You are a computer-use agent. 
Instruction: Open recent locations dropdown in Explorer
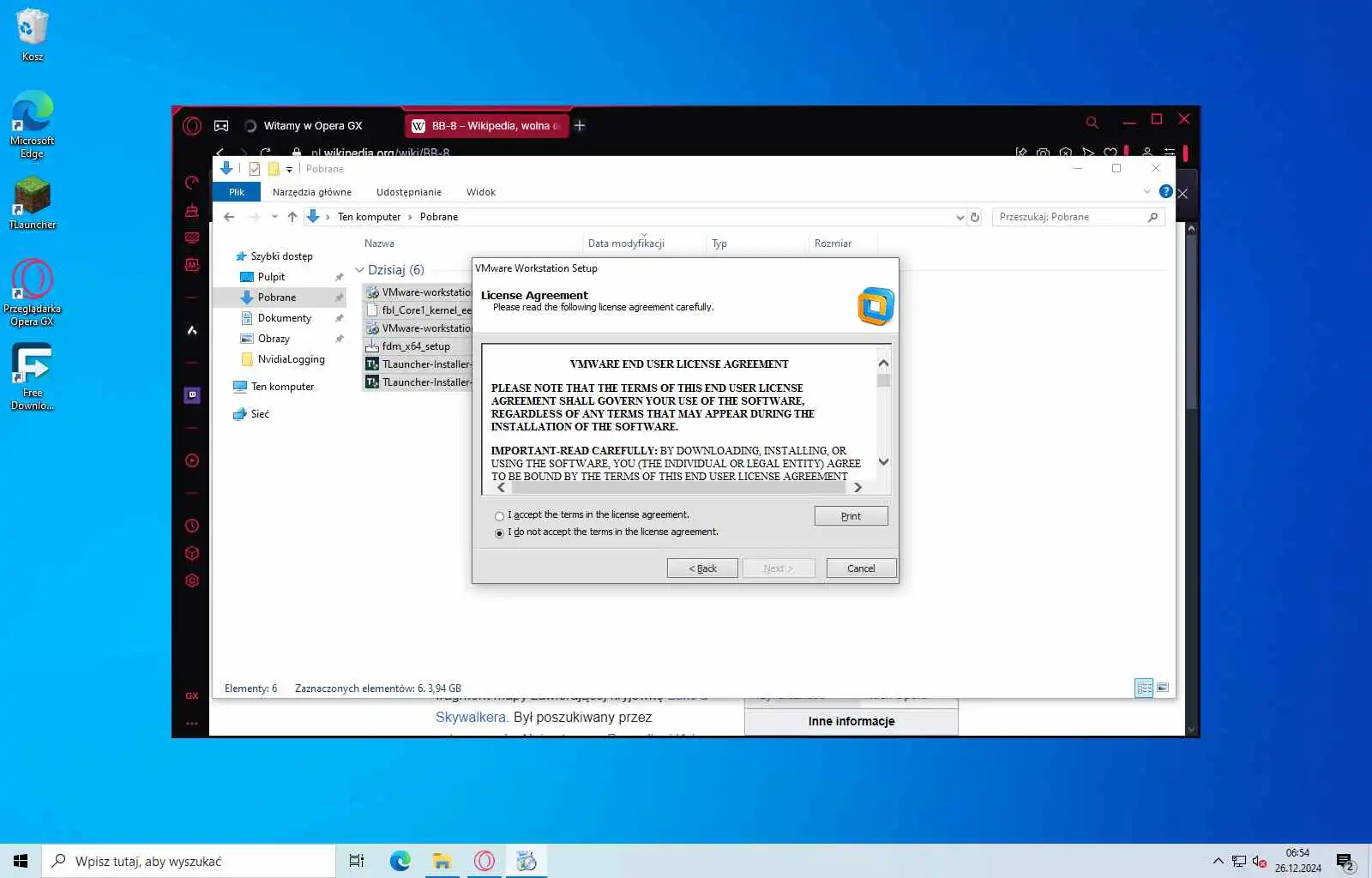point(274,217)
